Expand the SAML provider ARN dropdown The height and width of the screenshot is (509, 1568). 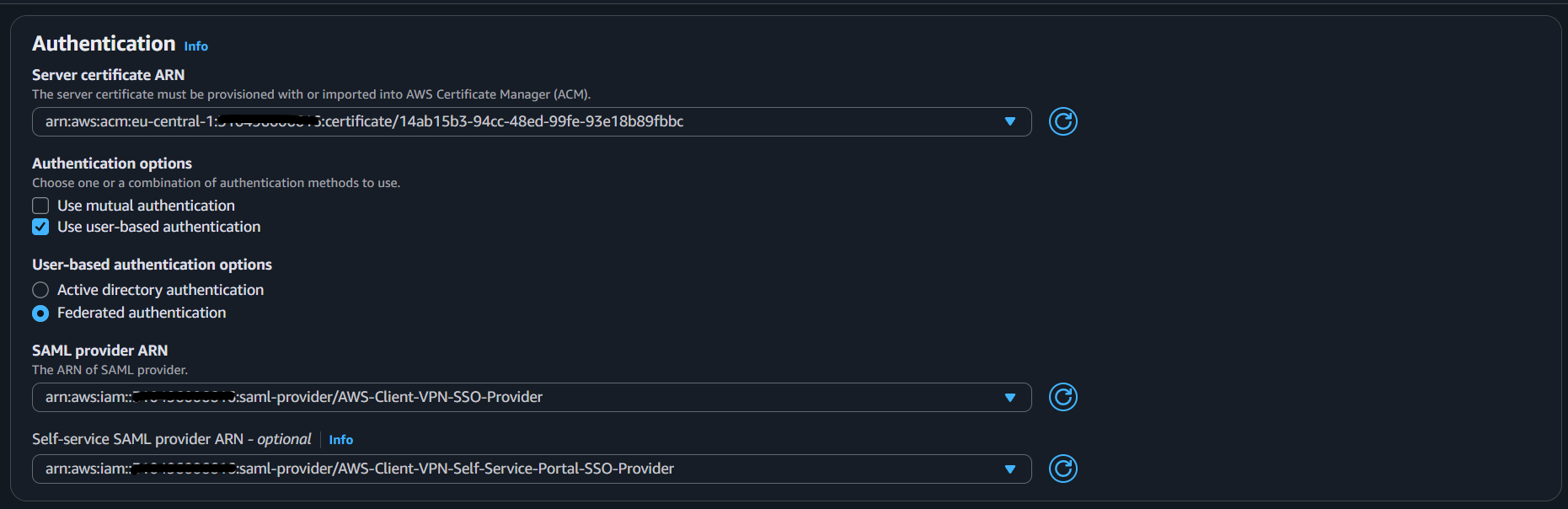(x=1010, y=397)
